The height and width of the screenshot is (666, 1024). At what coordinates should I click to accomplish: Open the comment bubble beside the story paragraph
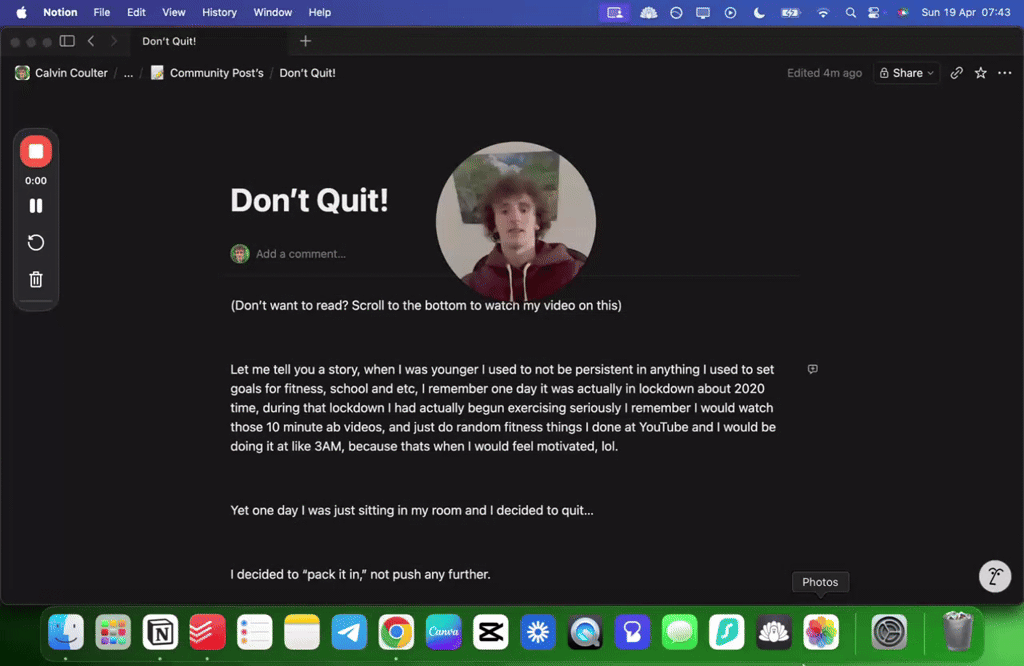(x=812, y=369)
